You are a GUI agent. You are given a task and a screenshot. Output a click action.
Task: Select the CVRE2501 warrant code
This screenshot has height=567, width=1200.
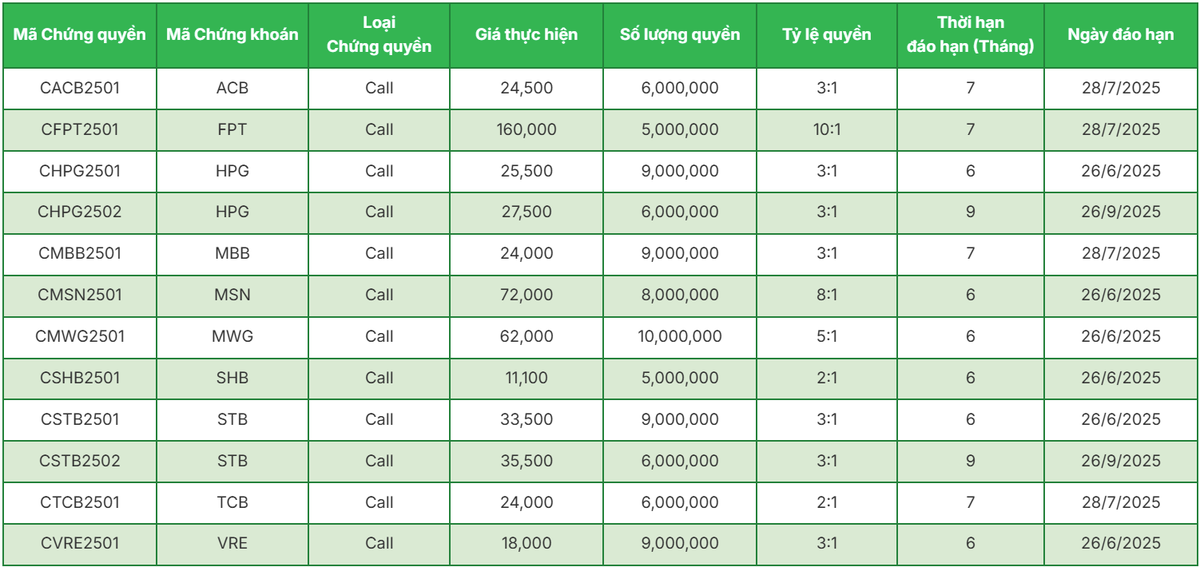[x=80, y=543]
